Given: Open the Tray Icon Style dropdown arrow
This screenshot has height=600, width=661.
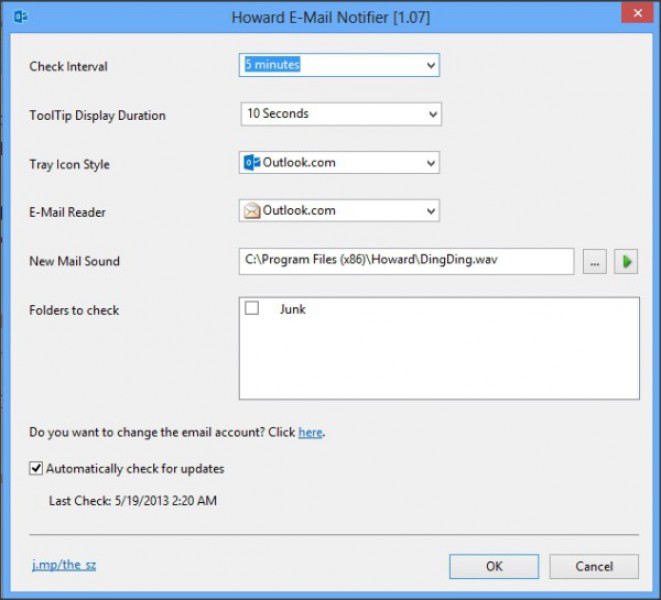Looking at the screenshot, I should coord(431,163).
